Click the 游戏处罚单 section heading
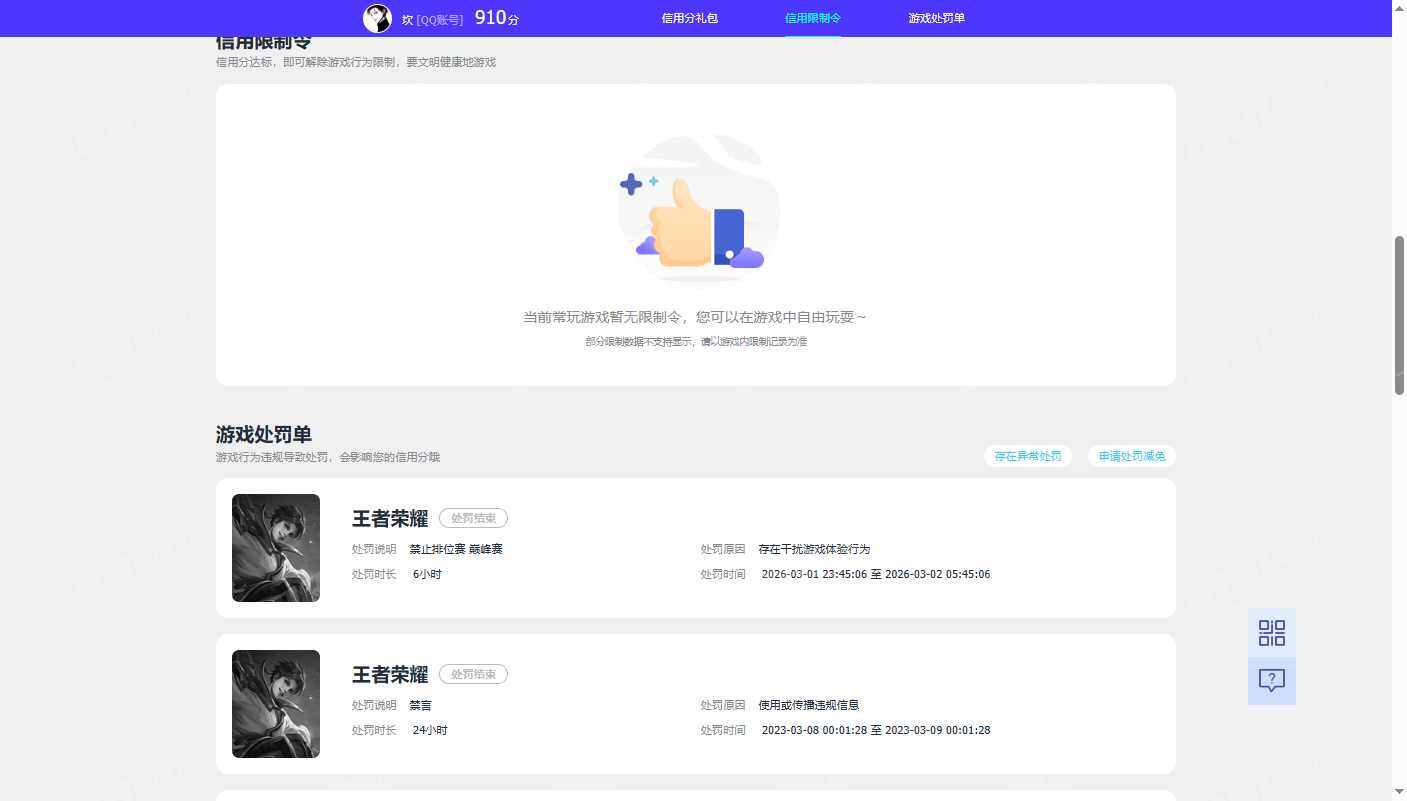The image size is (1407, 801). coord(264,434)
